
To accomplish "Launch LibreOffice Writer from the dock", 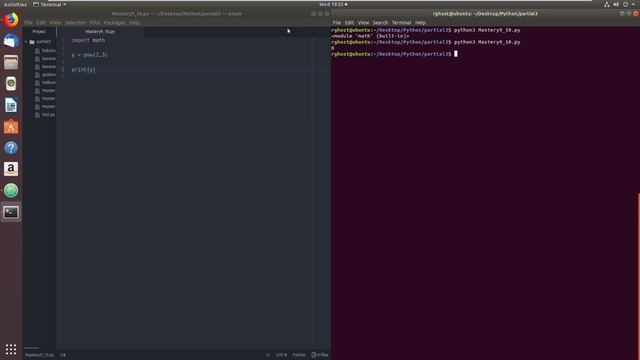I will [11, 105].
